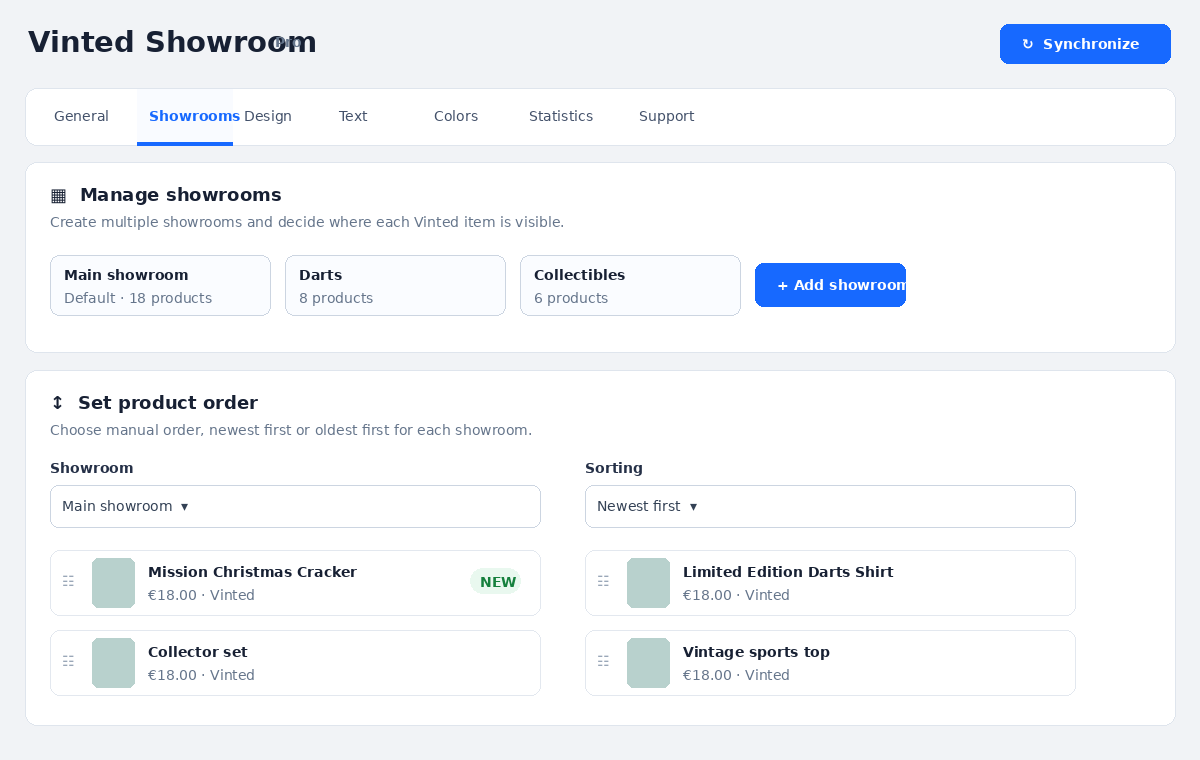Viewport: 1200px width, 760px height.
Task: Click the Add showroom button
Action: pos(830,285)
